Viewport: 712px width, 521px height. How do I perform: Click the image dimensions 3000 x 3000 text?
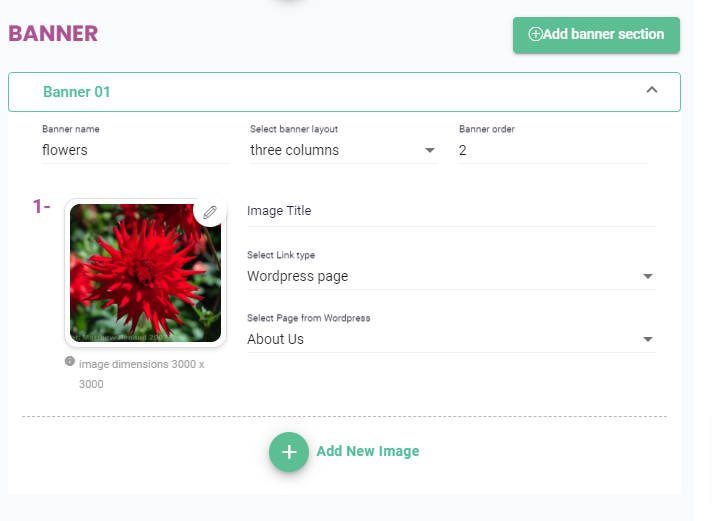[141, 373]
